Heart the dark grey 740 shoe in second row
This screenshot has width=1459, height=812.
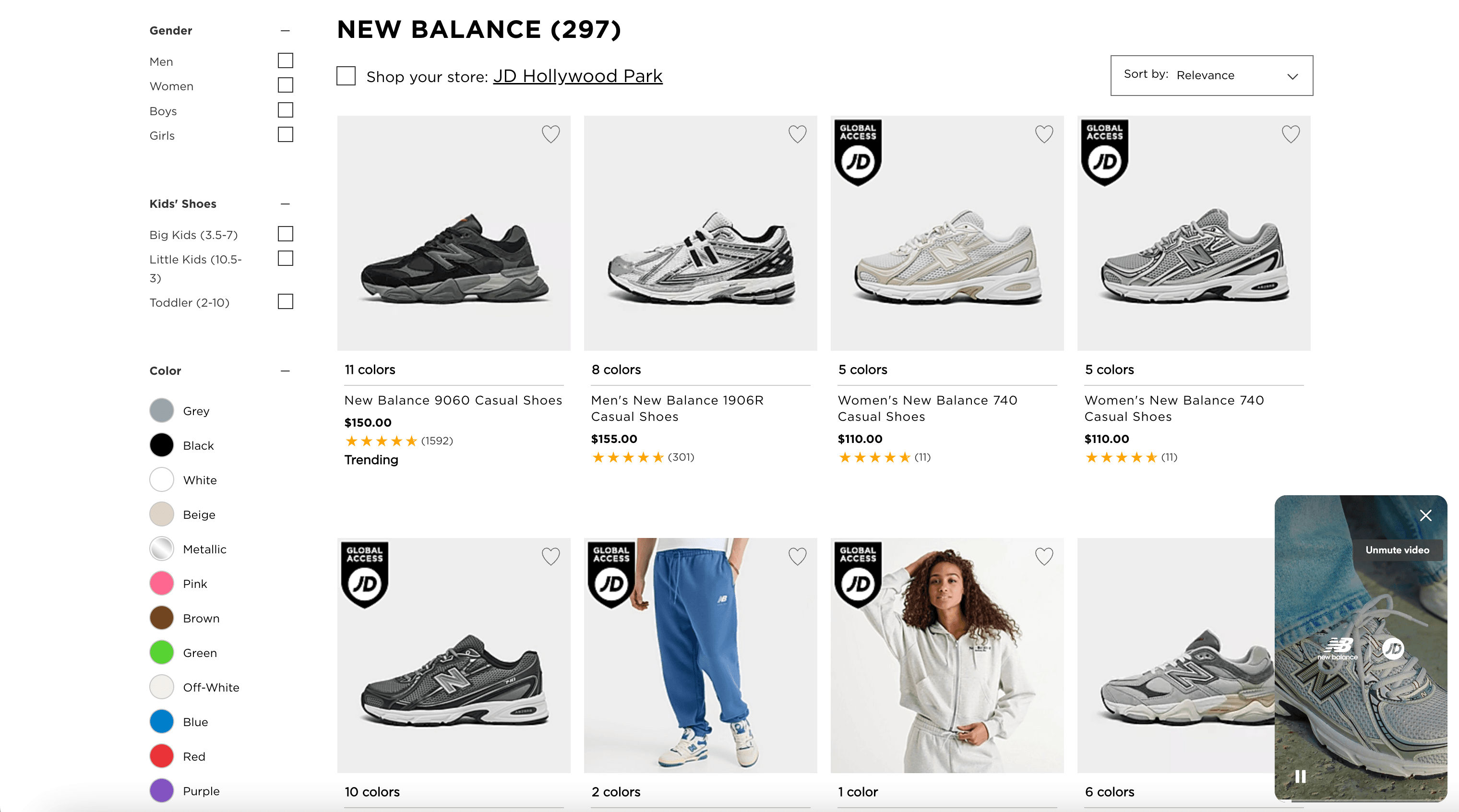[x=550, y=556]
